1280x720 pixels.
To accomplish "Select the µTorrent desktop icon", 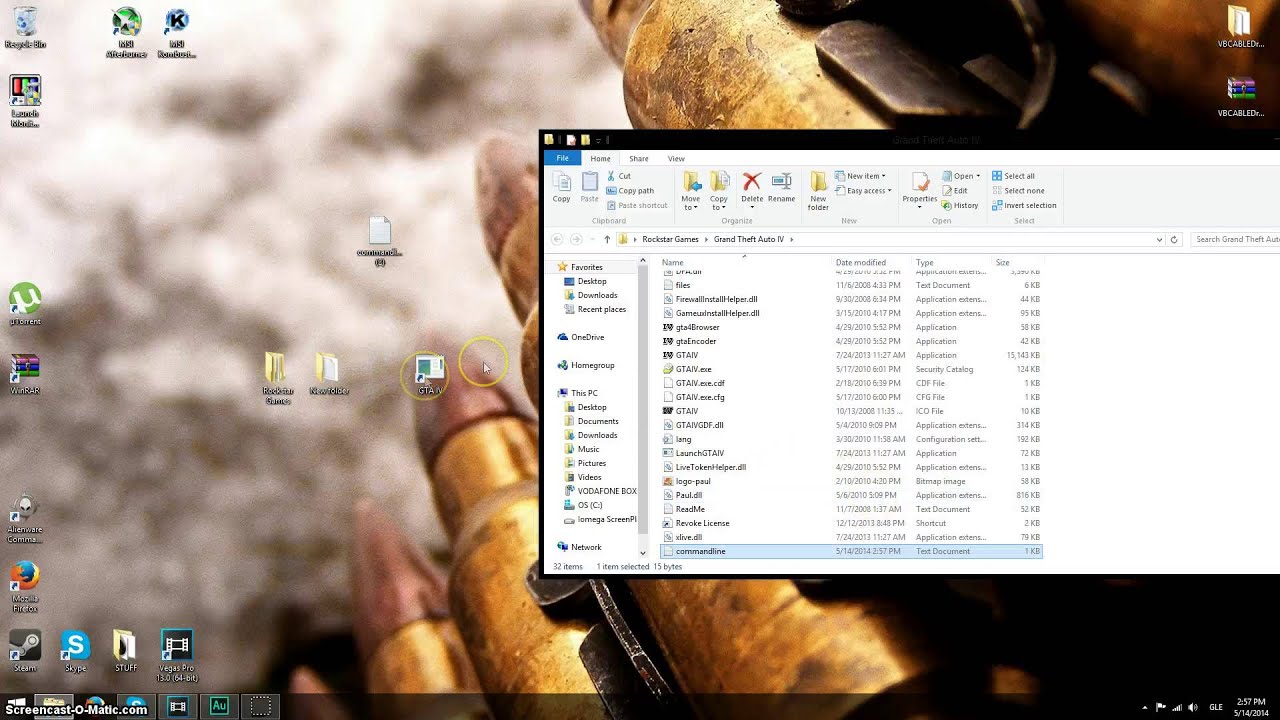I will pos(25,304).
